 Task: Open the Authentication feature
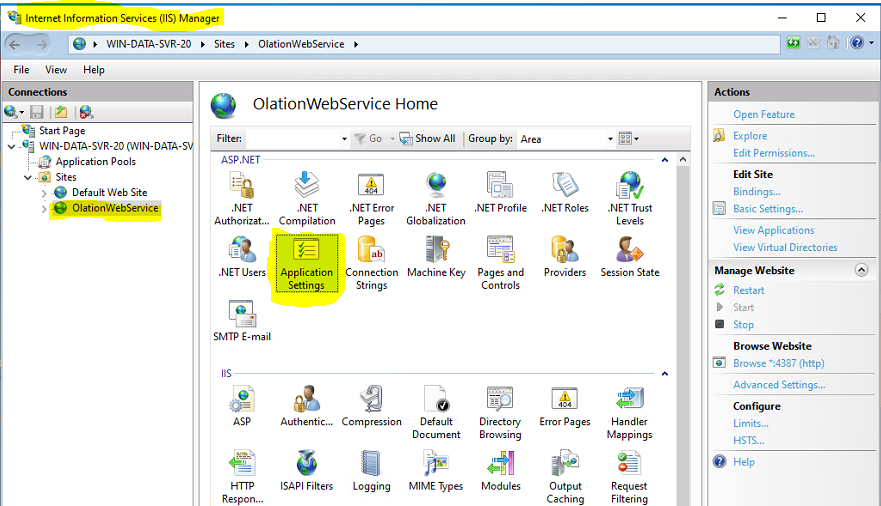(307, 406)
